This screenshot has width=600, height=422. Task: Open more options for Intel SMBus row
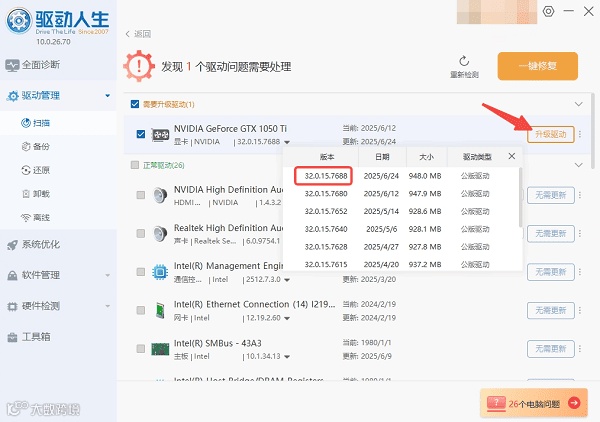(580, 349)
